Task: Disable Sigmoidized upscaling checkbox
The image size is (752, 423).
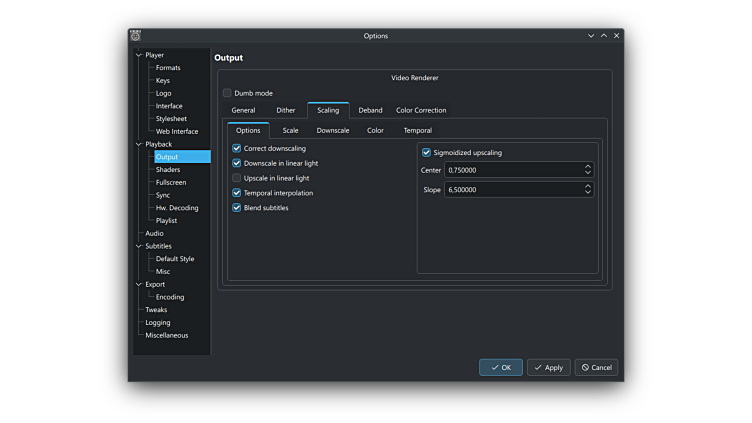Action: click(426, 153)
